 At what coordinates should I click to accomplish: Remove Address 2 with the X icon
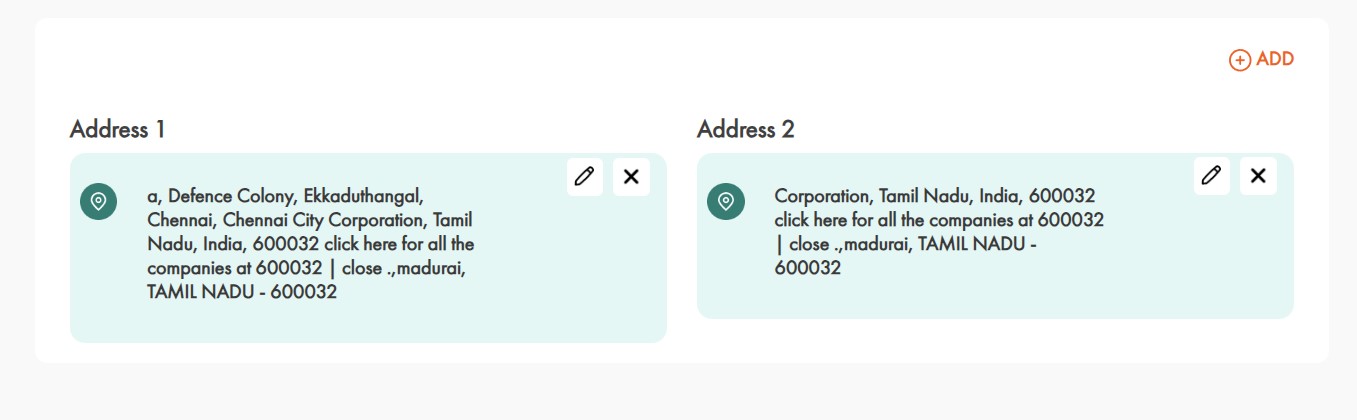1258,176
